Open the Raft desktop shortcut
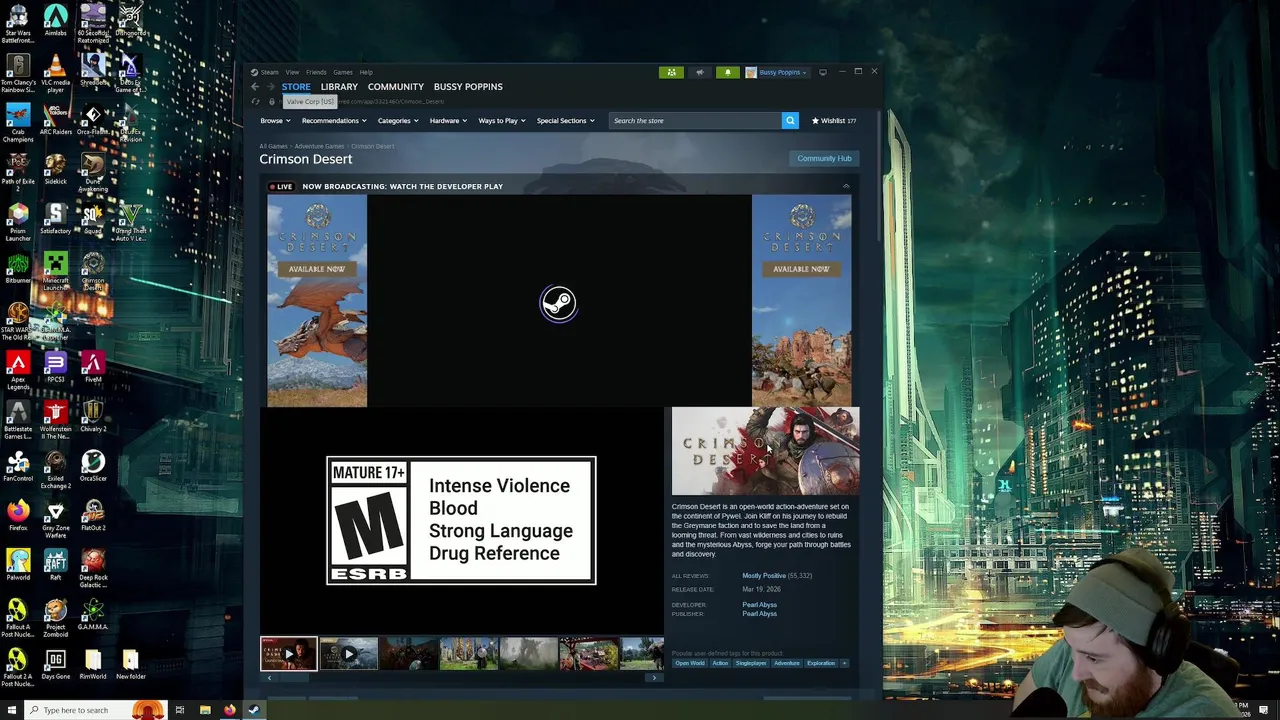1280x720 pixels. [56, 565]
